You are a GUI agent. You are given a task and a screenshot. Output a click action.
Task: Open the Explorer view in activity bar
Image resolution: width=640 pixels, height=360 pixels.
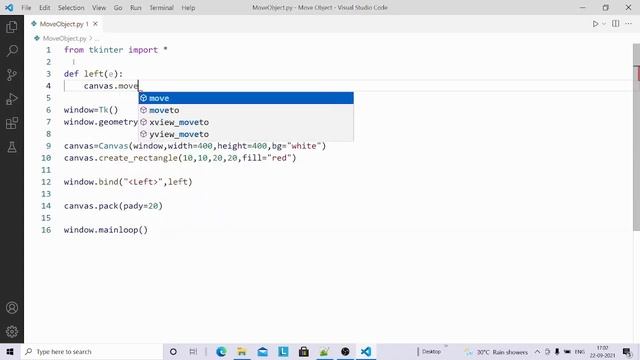pyautogui.click(x=12, y=27)
